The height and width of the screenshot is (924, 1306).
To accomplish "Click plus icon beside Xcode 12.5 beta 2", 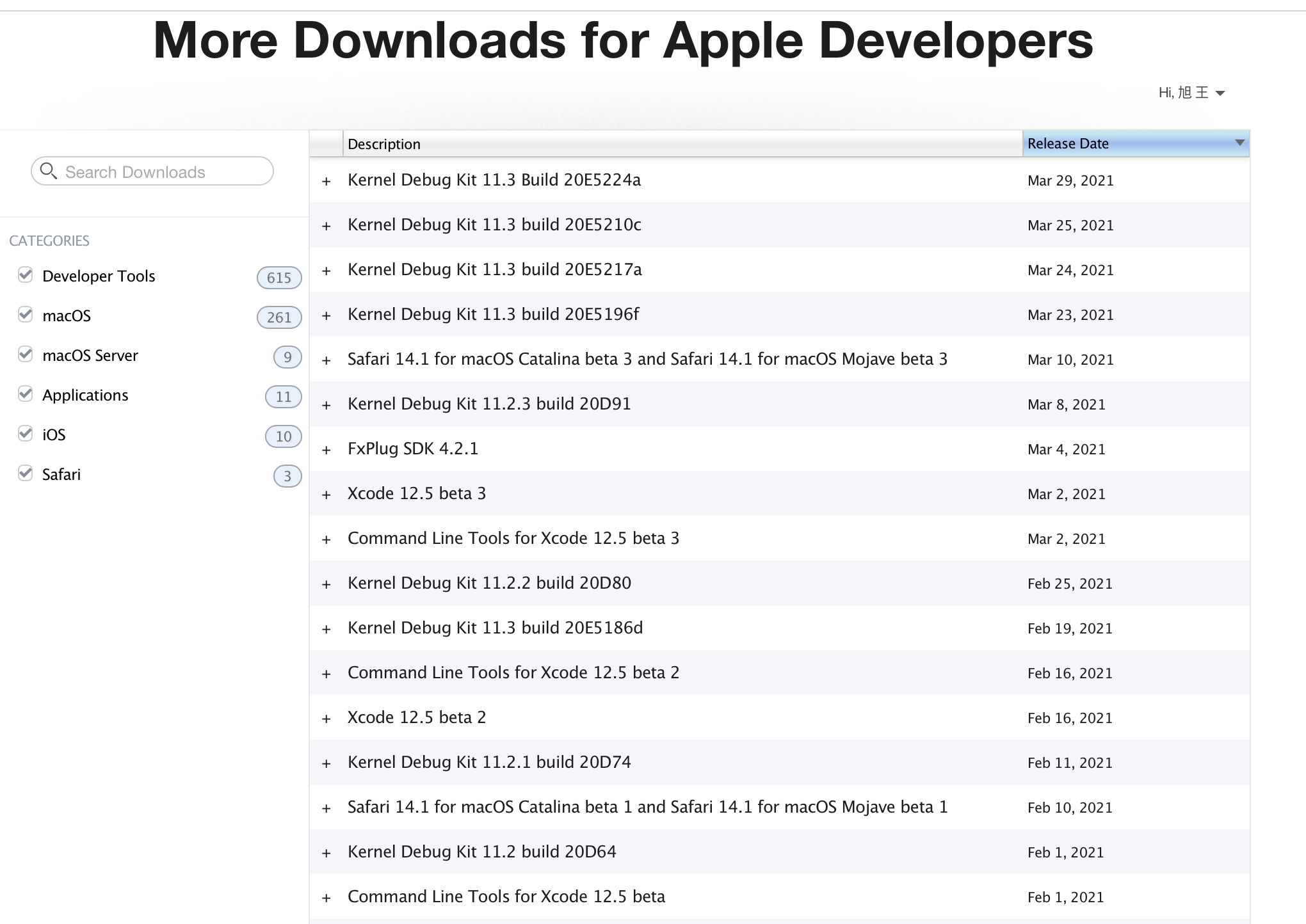I will tap(326, 719).
